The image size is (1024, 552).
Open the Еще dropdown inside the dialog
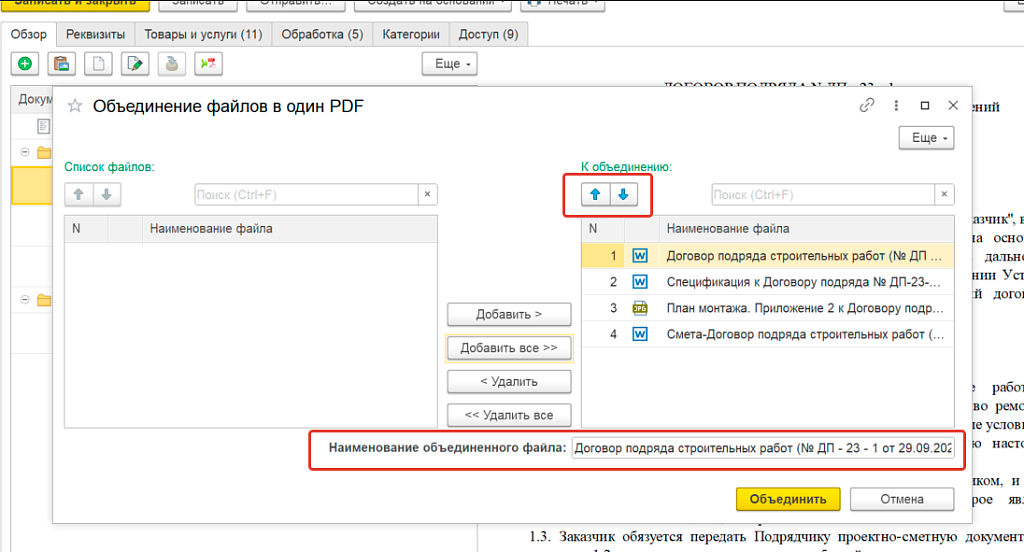[x=927, y=138]
